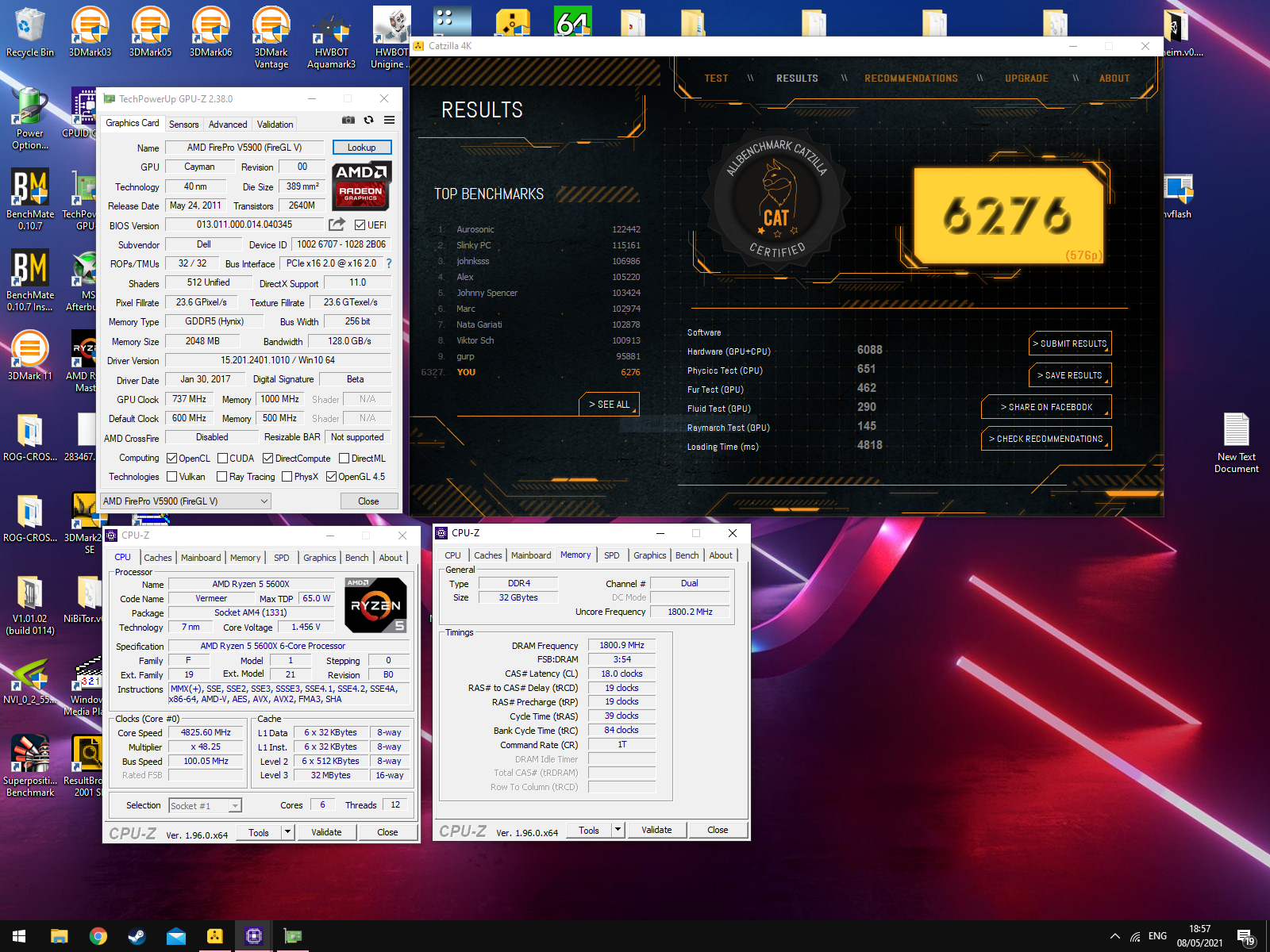Select the nvflash desktop icon
1270x952 pixels.
coord(1179,195)
